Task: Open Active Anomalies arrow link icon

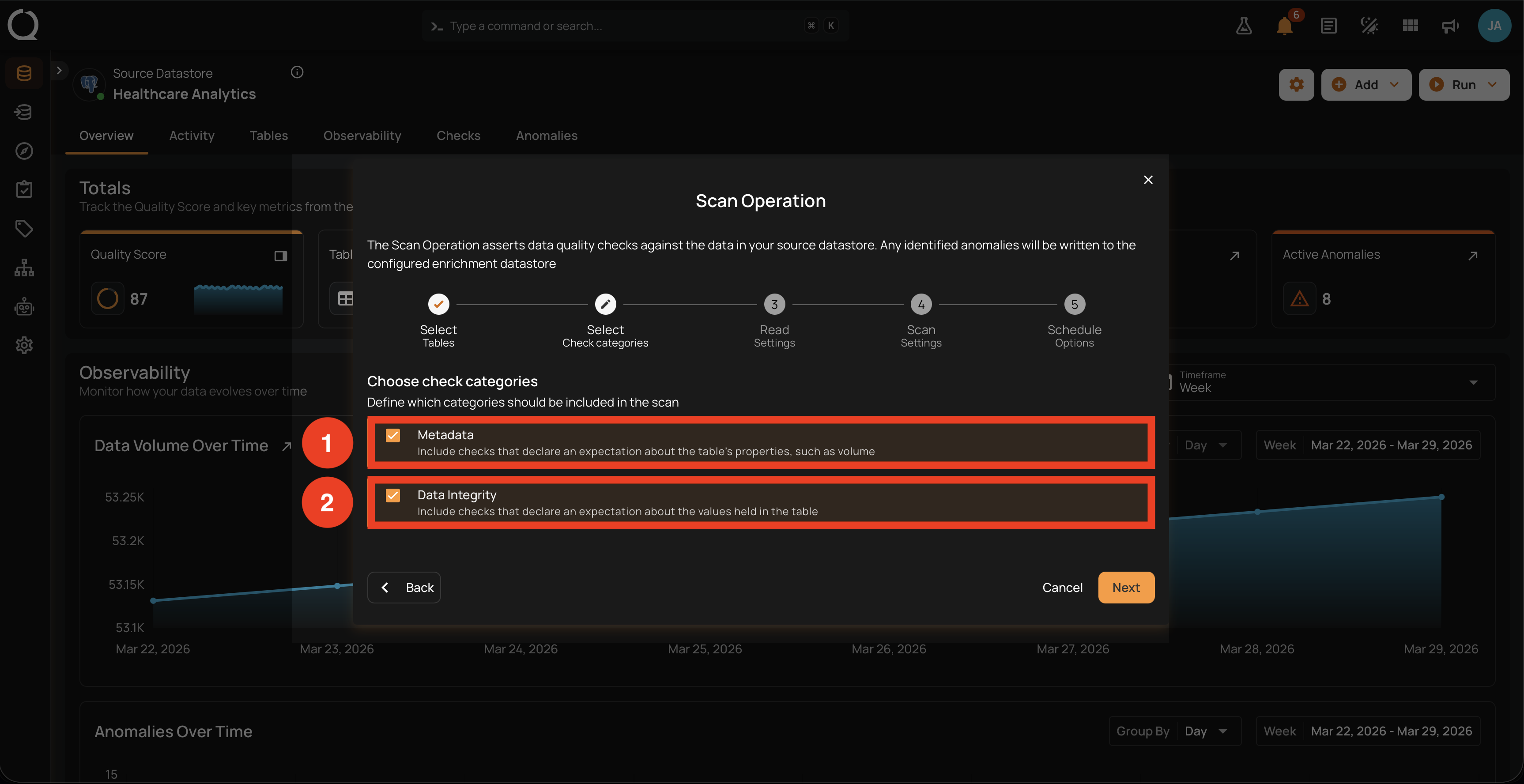Action: [1473, 256]
